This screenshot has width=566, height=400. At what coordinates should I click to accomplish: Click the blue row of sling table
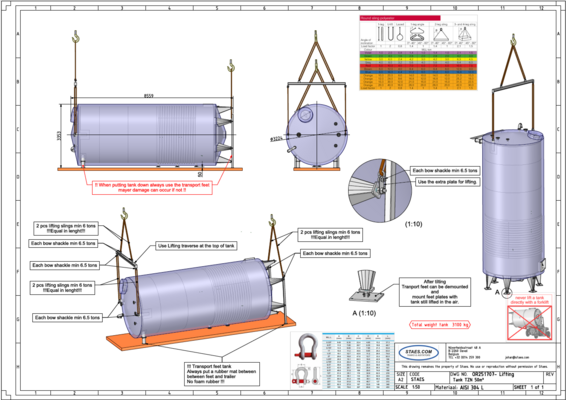(418, 72)
